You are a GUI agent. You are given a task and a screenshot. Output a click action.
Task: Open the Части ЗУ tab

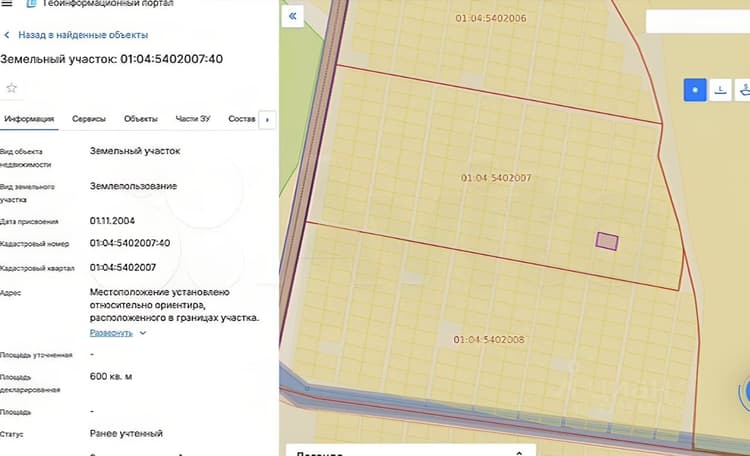click(x=193, y=119)
